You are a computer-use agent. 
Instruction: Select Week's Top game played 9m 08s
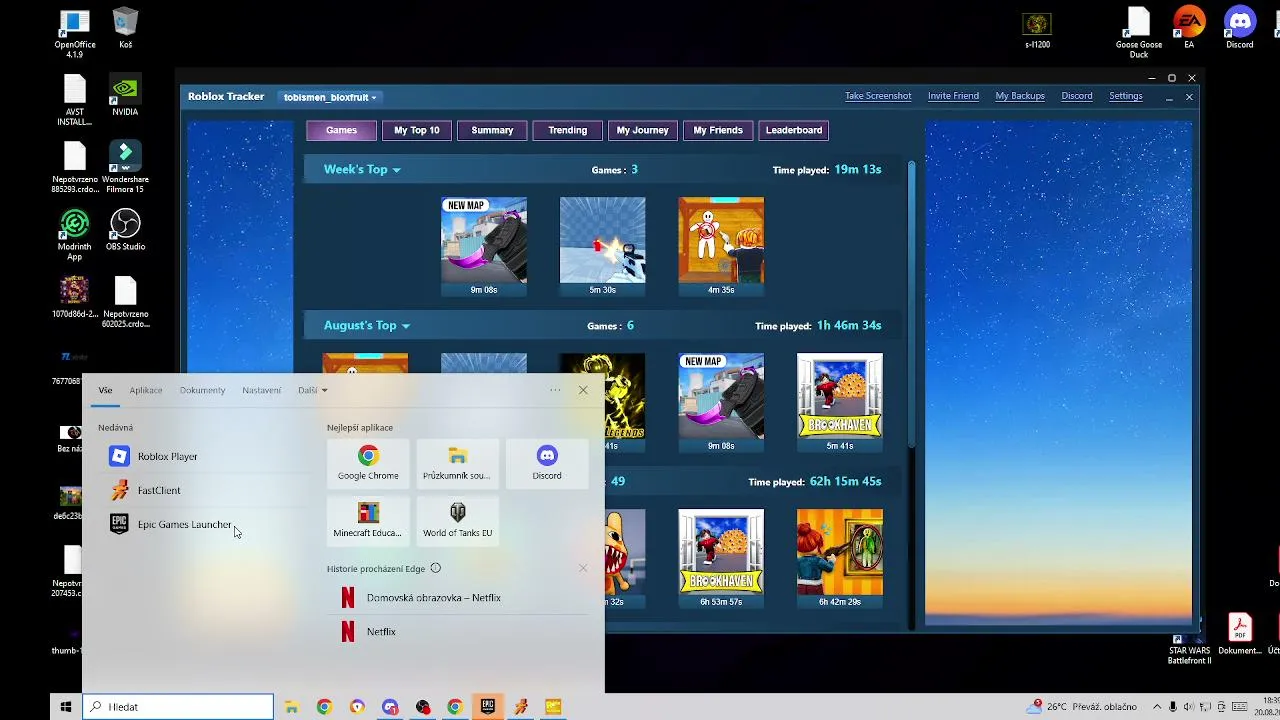pos(484,246)
